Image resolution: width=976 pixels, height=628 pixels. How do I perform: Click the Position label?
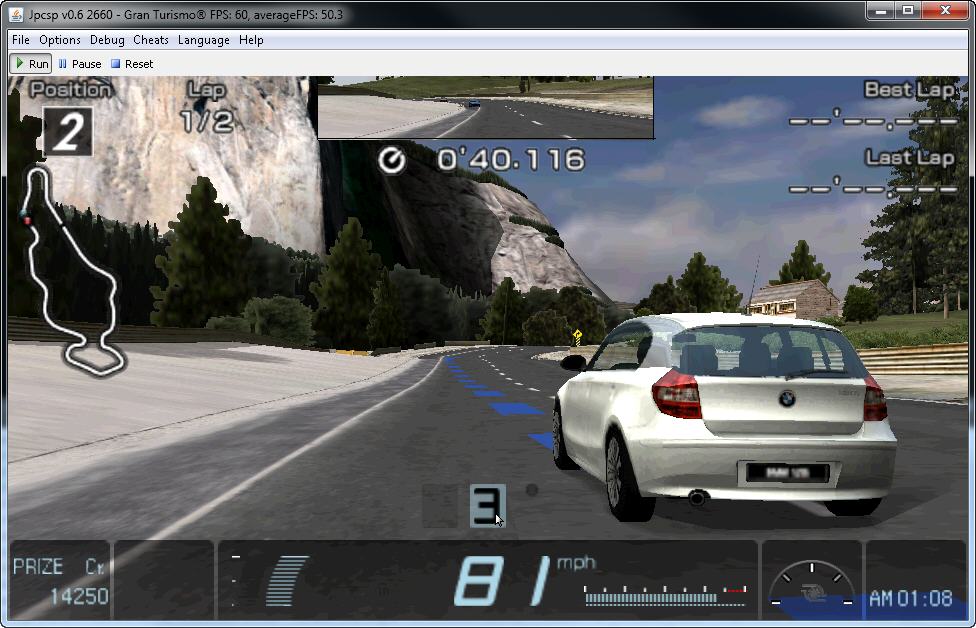point(70,90)
